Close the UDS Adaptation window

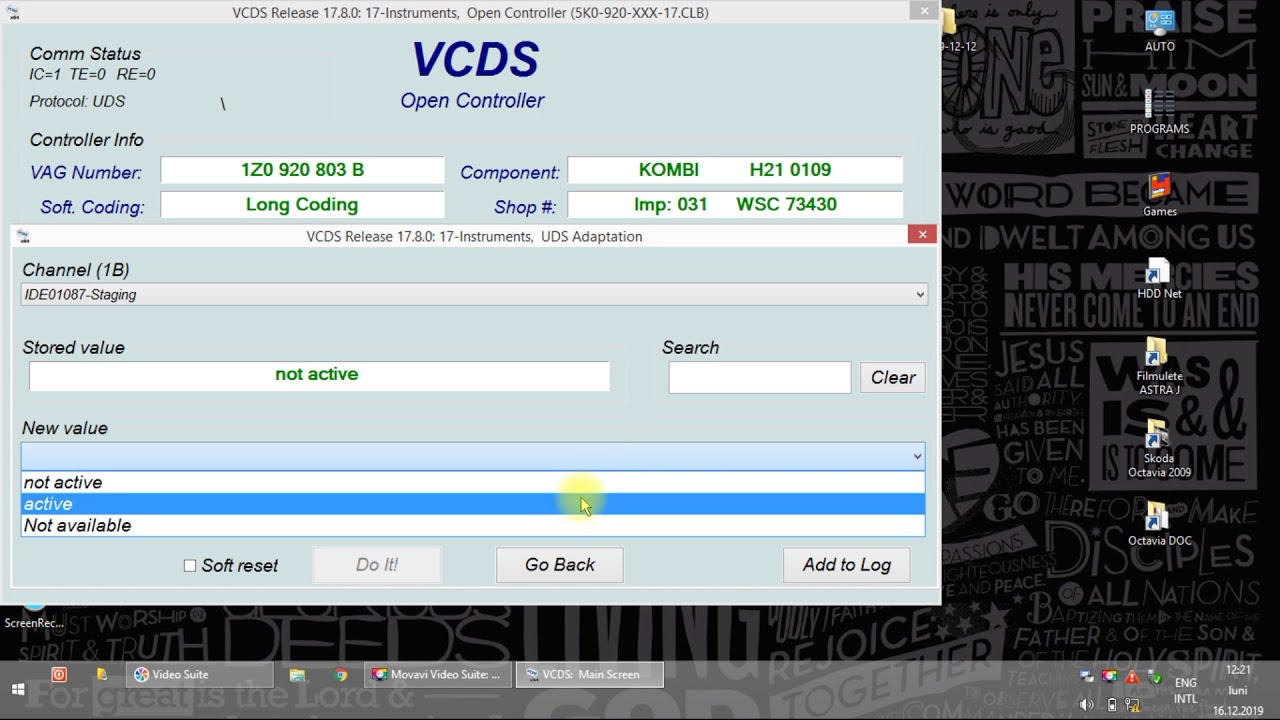(922, 234)
